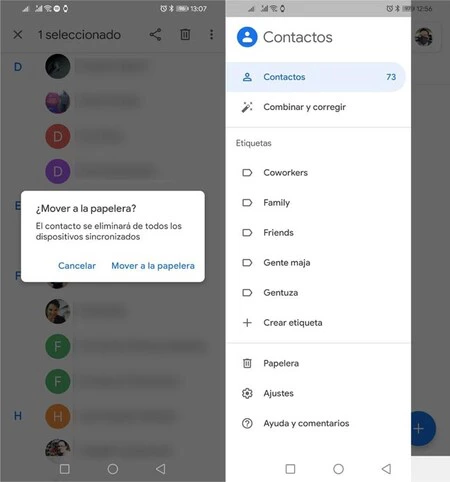
Task: Tap the Ajustes gear icon
Action: coord(247,393)
